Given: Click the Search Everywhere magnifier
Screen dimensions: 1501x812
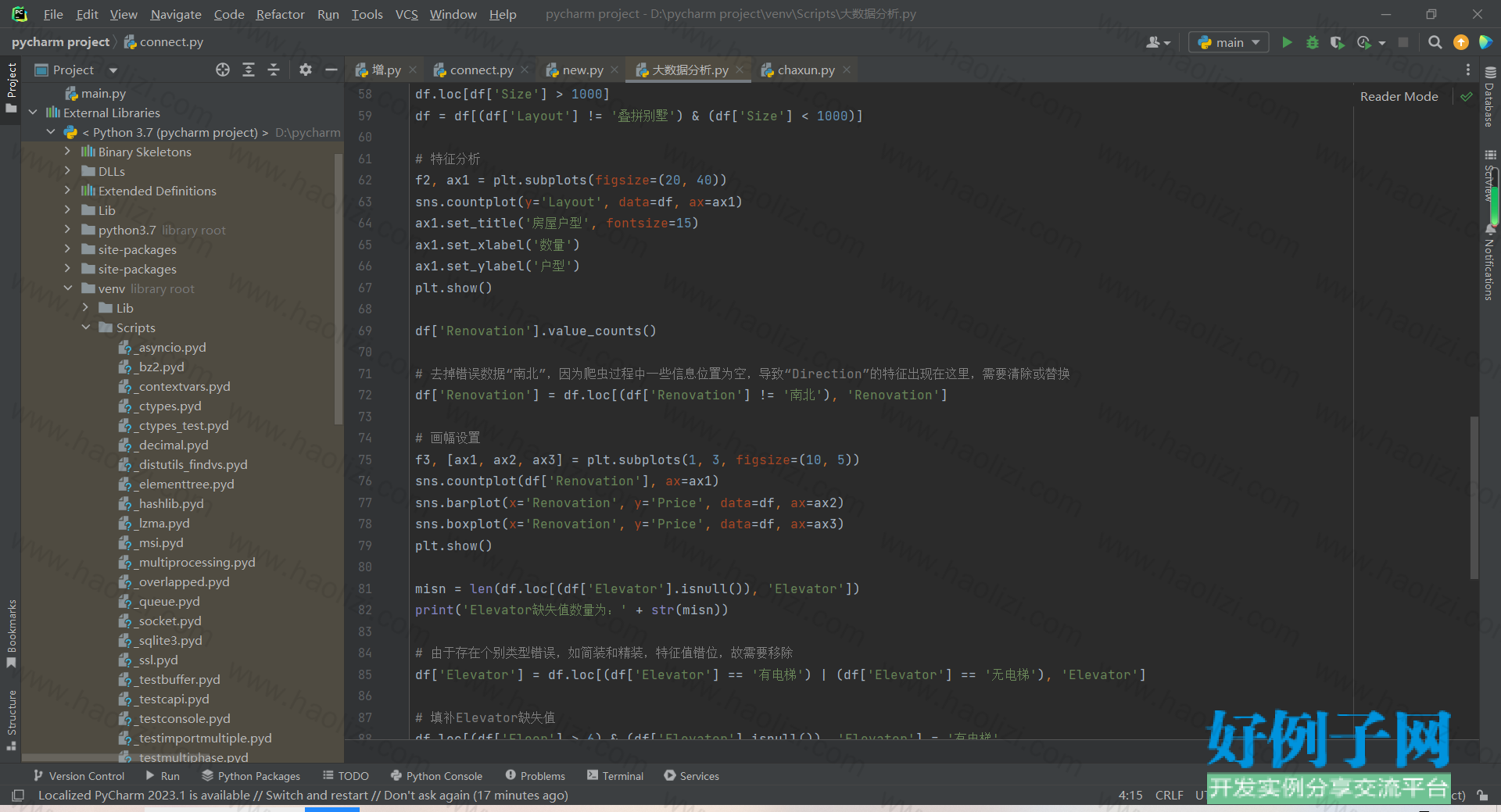Looking at the screenshot, I should pos(1435,42).
